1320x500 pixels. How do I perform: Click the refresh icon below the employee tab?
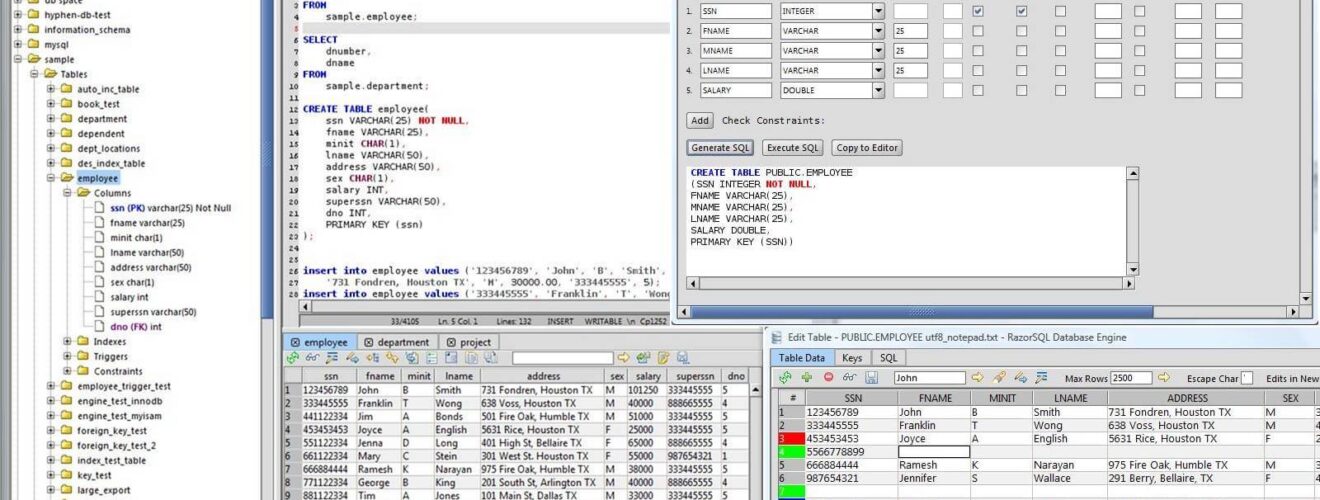point(293,357)
